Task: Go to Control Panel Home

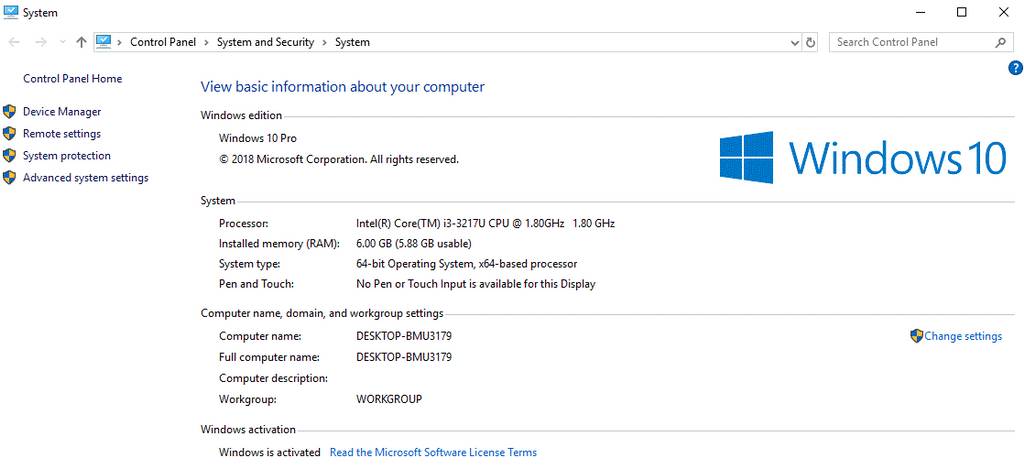Action: coord(72,78)
